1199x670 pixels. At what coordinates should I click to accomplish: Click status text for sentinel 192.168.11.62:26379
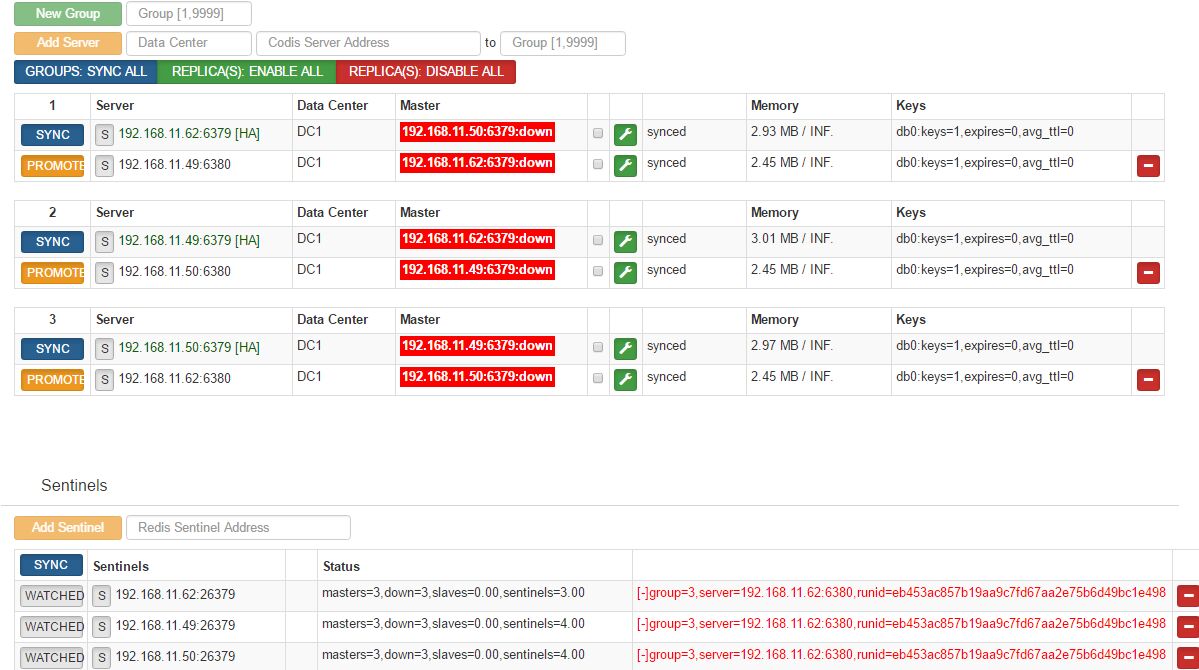[x=453, y=593]
